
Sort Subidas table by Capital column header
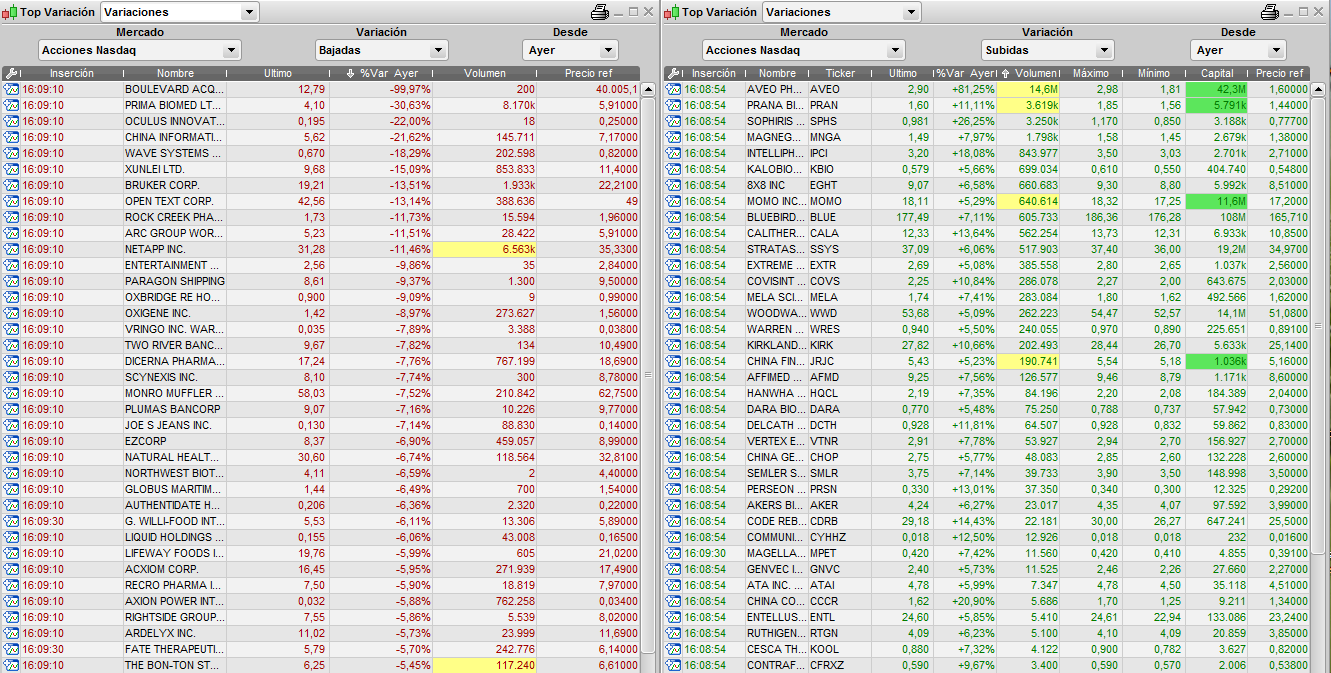tap(1218, 73)
